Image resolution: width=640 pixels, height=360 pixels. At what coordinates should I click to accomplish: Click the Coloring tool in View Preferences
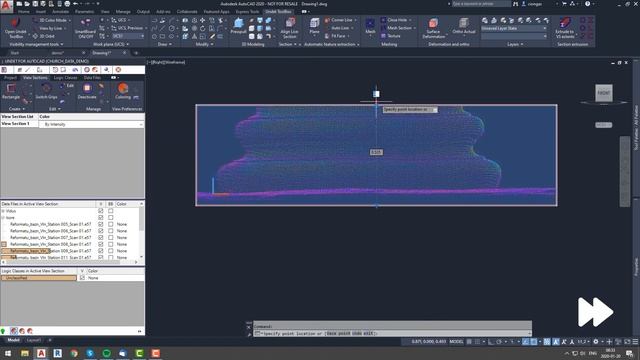123,92
